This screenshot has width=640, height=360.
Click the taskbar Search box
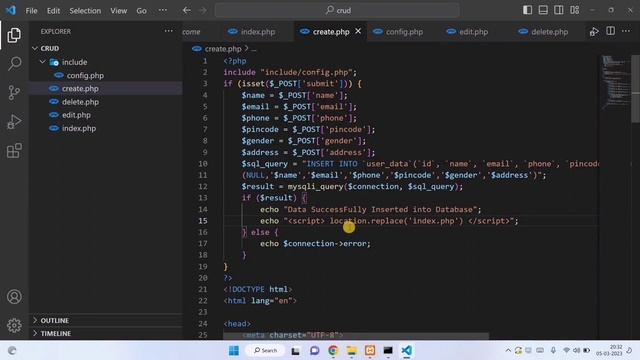(x=265, y=351)
